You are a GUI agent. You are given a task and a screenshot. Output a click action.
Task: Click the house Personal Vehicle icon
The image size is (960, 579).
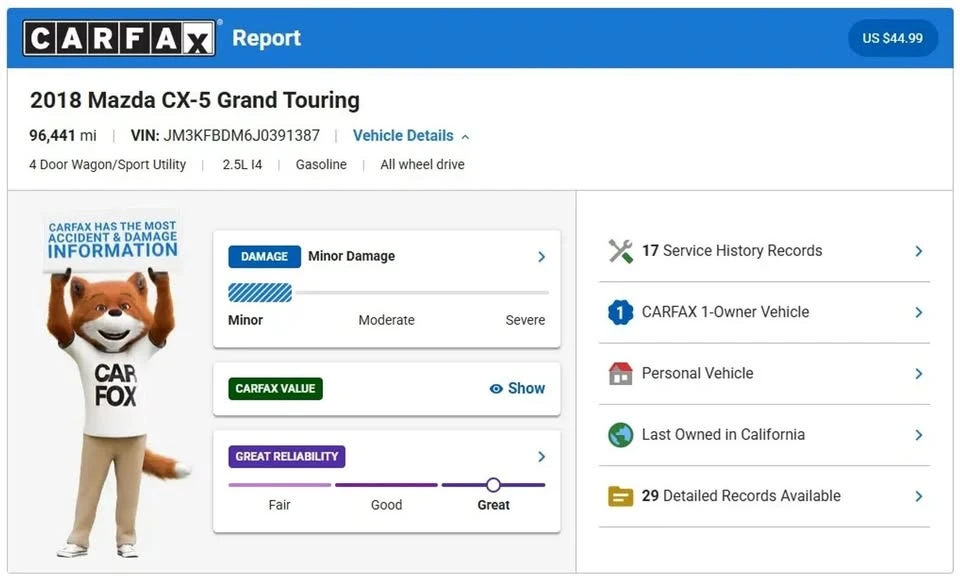point(620,373)
